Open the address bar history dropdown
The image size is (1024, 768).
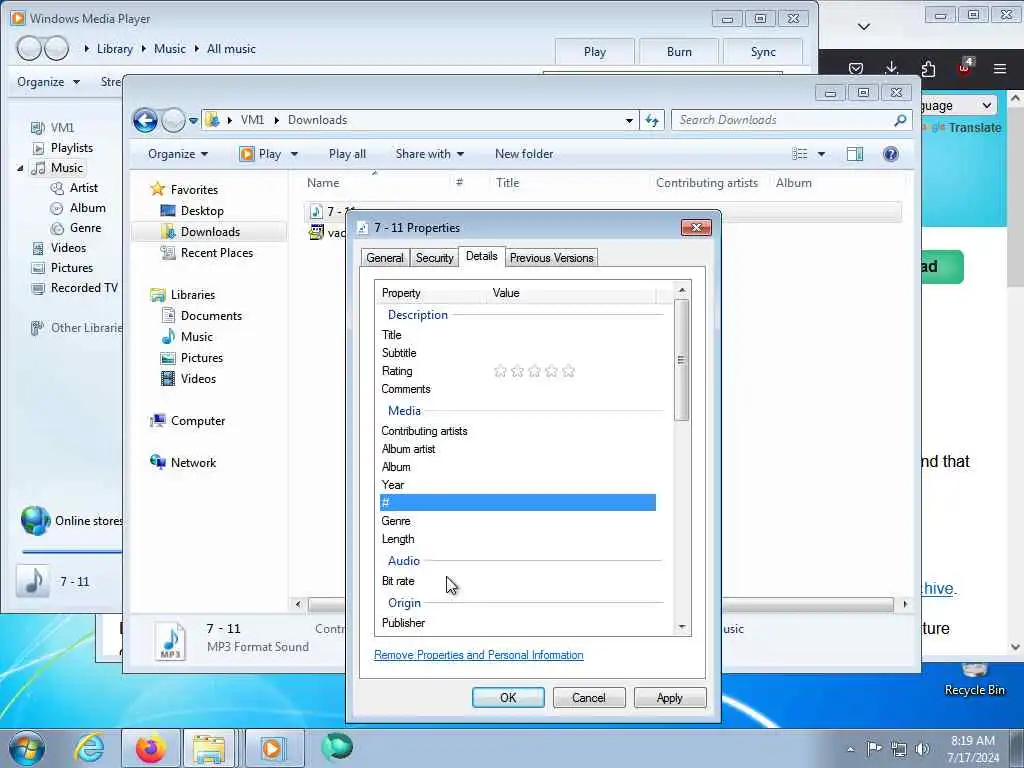click(629, 120)
